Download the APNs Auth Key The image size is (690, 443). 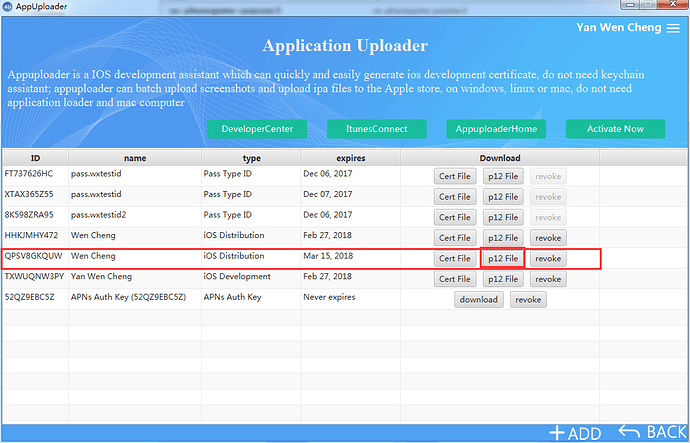479,300
